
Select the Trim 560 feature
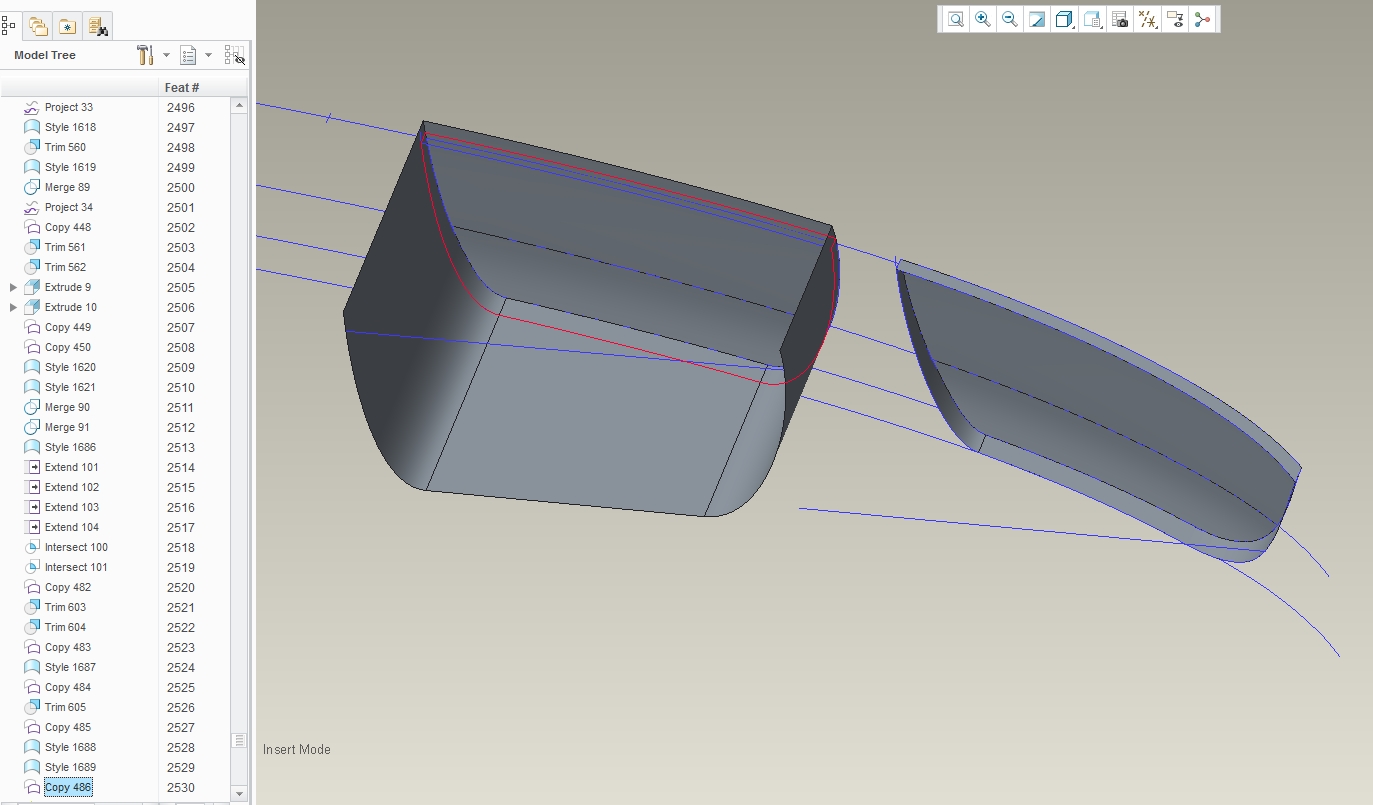click(65, 147)
